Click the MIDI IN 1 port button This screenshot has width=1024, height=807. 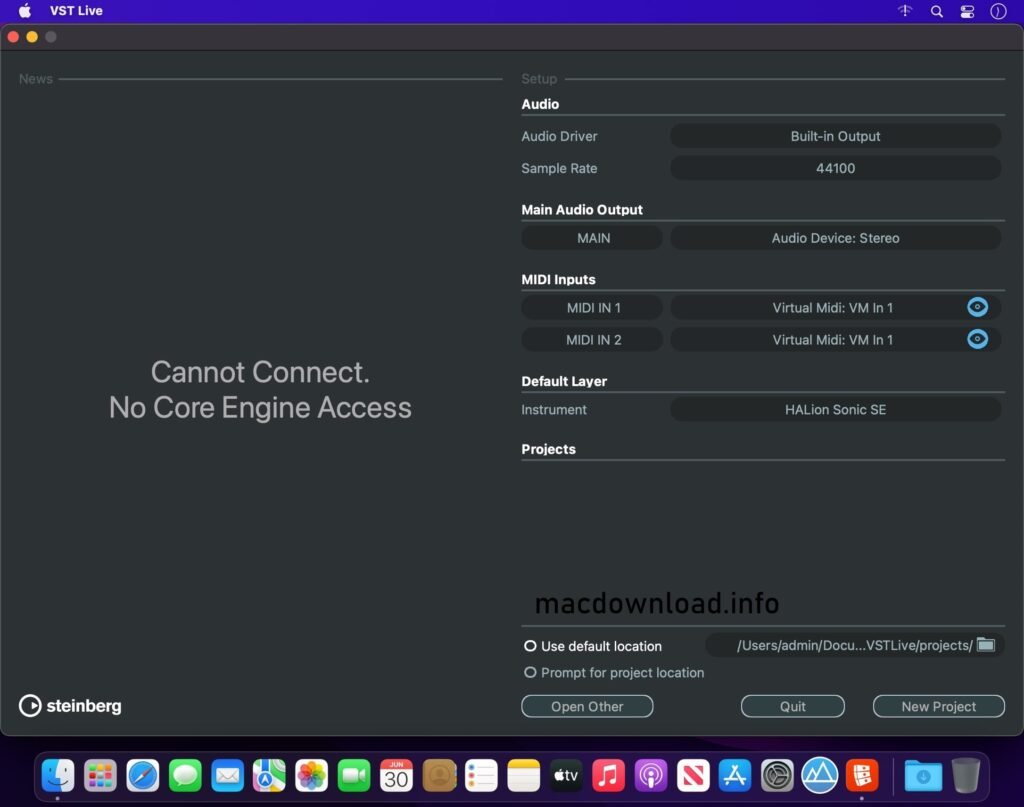pyautogui.click(x=592, y=307)
